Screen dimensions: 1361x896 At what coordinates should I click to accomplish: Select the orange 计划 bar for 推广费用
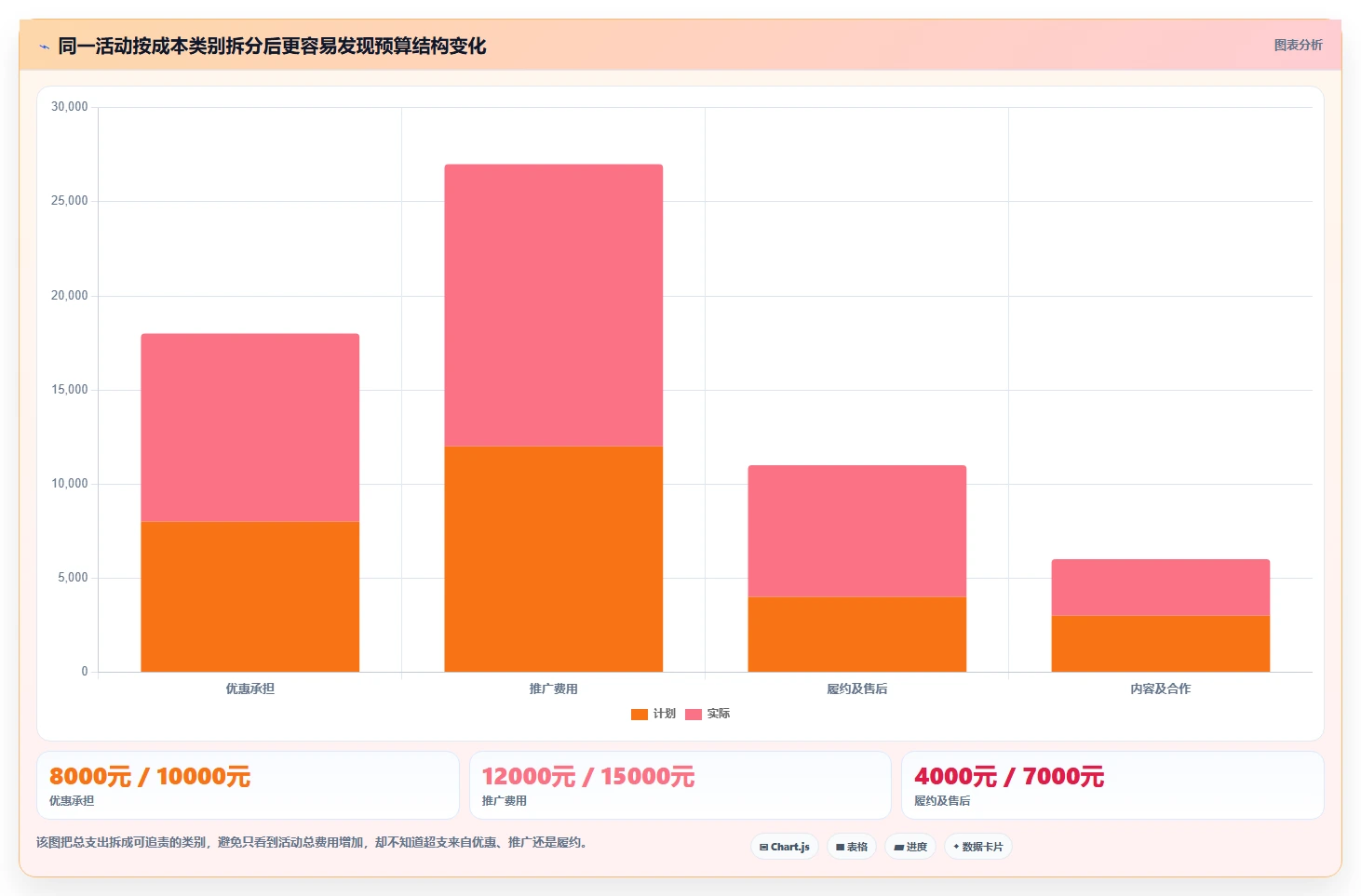coord(554,559)
